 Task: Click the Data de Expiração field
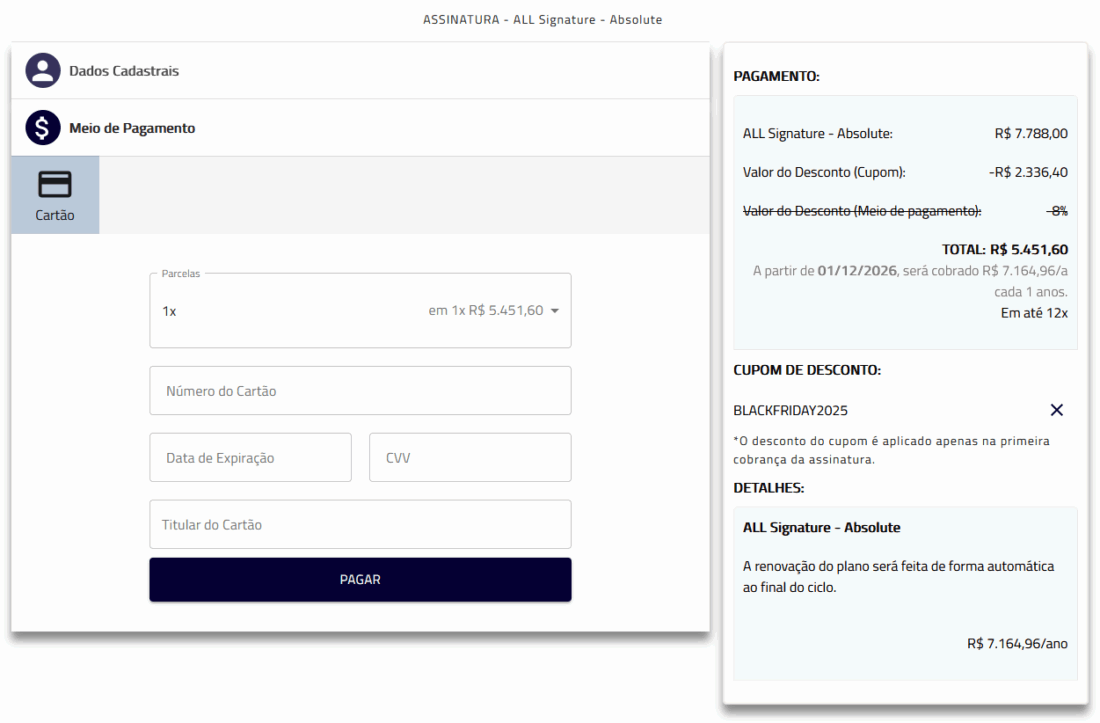250,458
